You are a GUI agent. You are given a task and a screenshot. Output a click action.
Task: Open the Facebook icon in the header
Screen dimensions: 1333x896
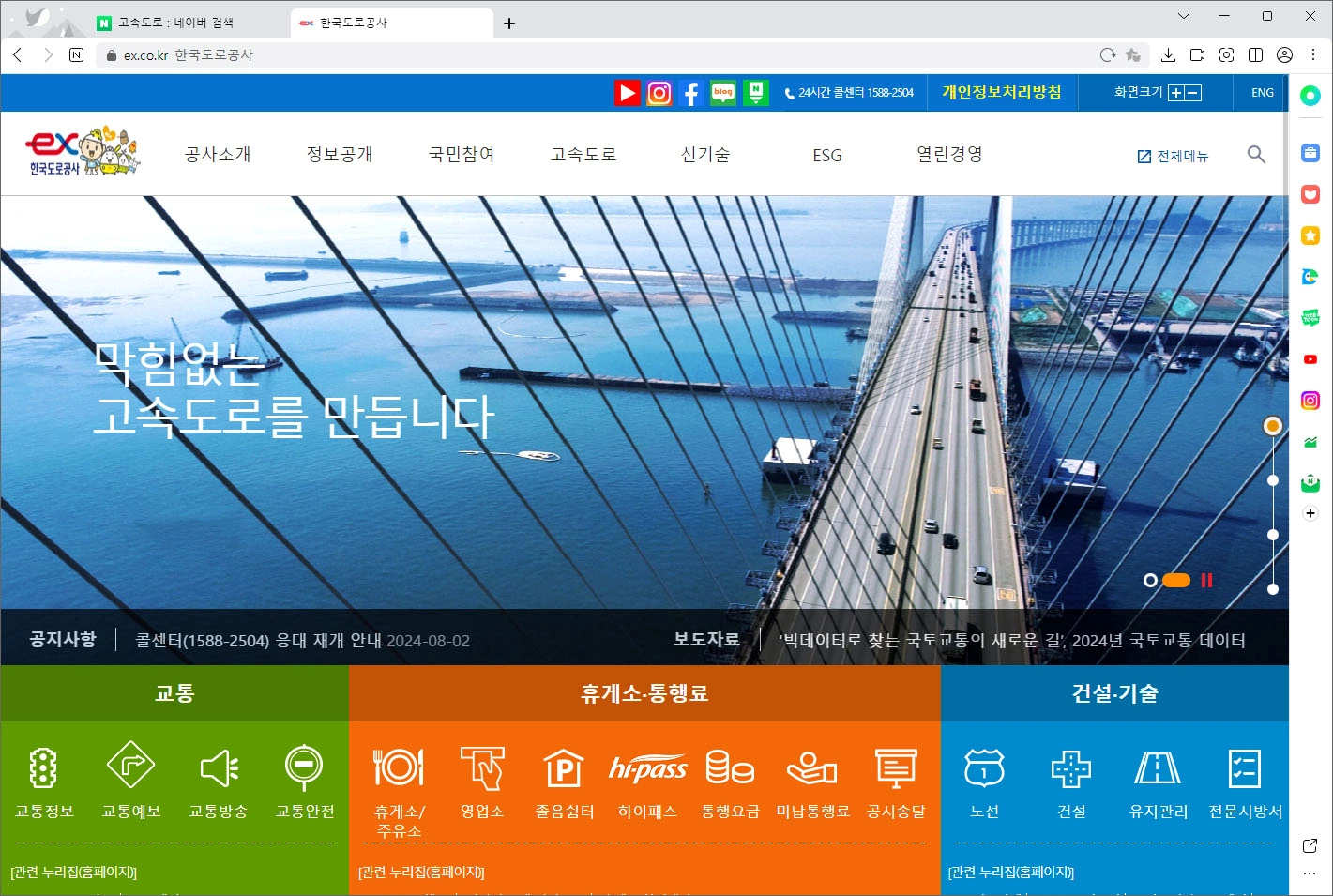(x=690, y=92)
